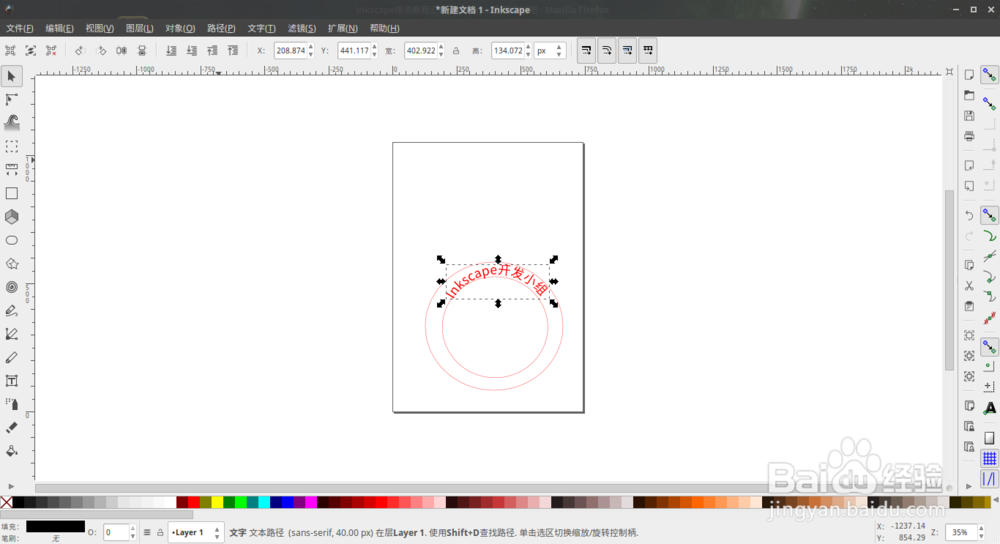The height and width of the screenshot is (544, 1000).
Task: Select the Calligraphy tool
Action: click(x=11, y=357)
